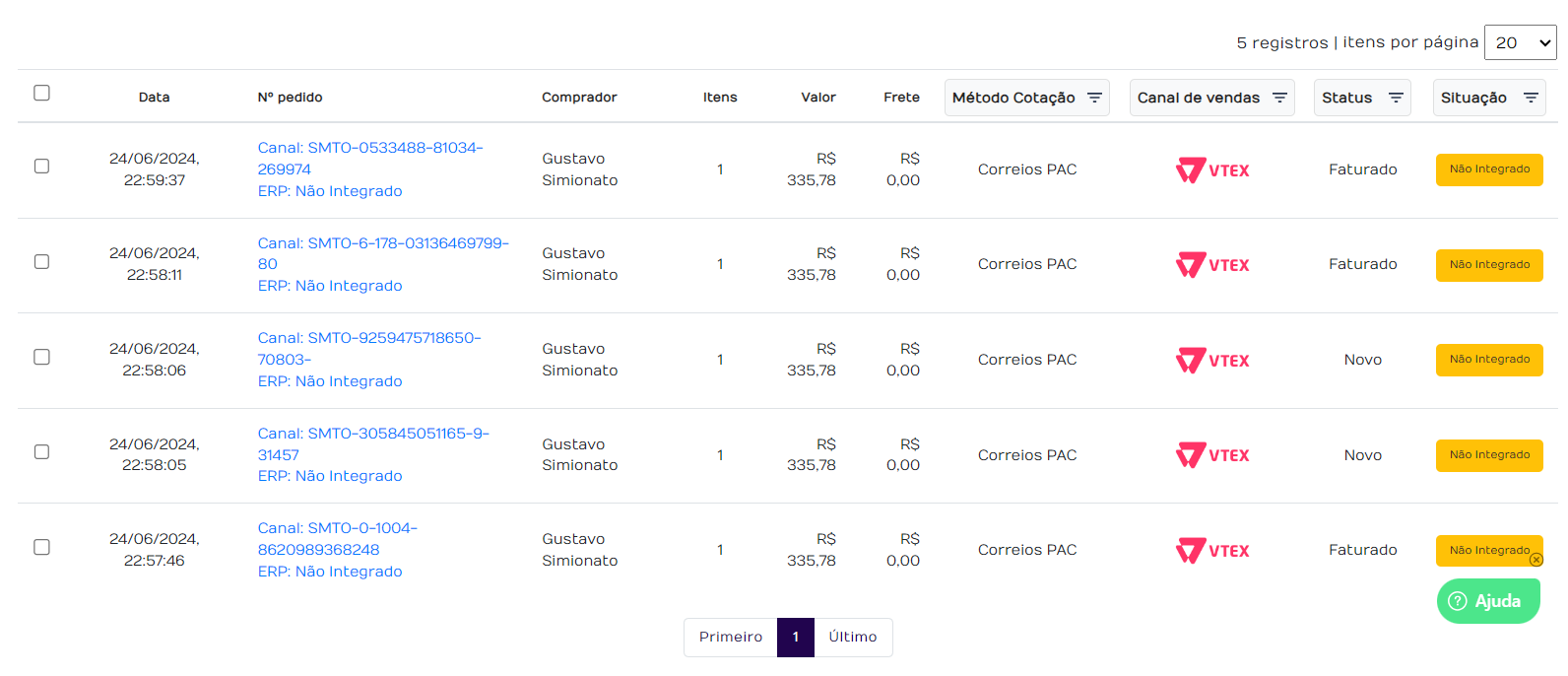This screenshot has width=1568, height=676.
Task: Click the VTEX logo in the first order row
Action: point(1212,170)
